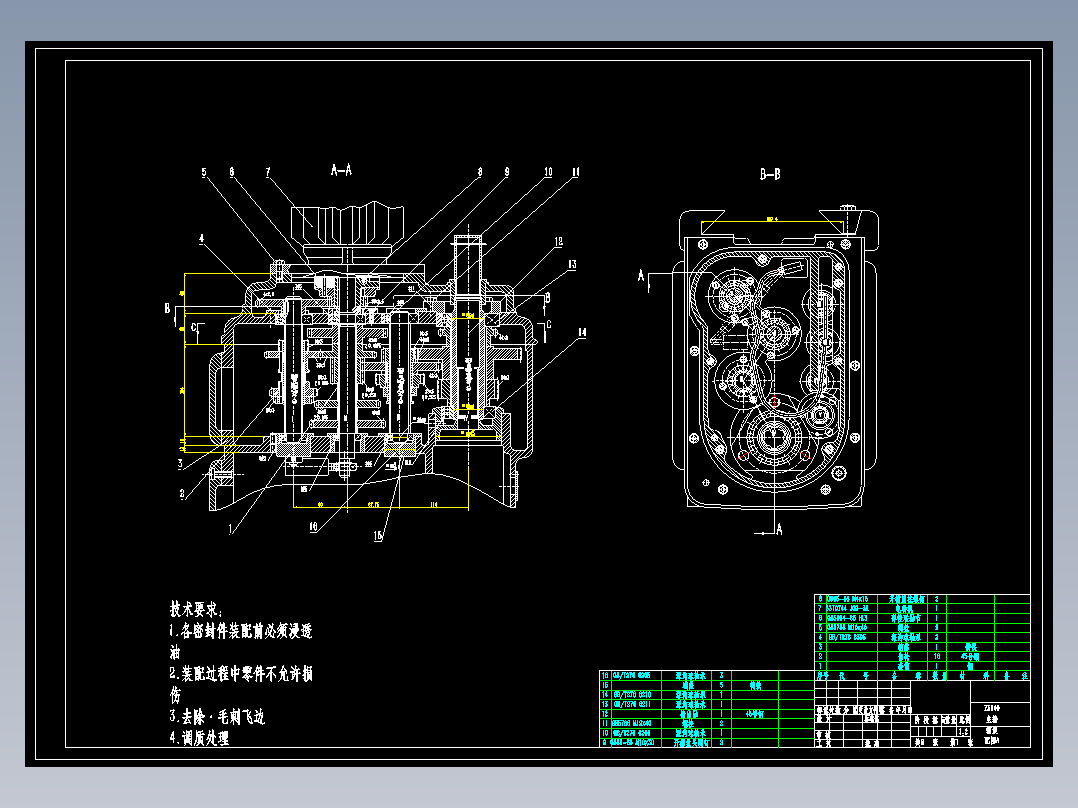Screen dimensions: 1078x808
Task: Click the B—B section view label
Action: coord(768,170)
